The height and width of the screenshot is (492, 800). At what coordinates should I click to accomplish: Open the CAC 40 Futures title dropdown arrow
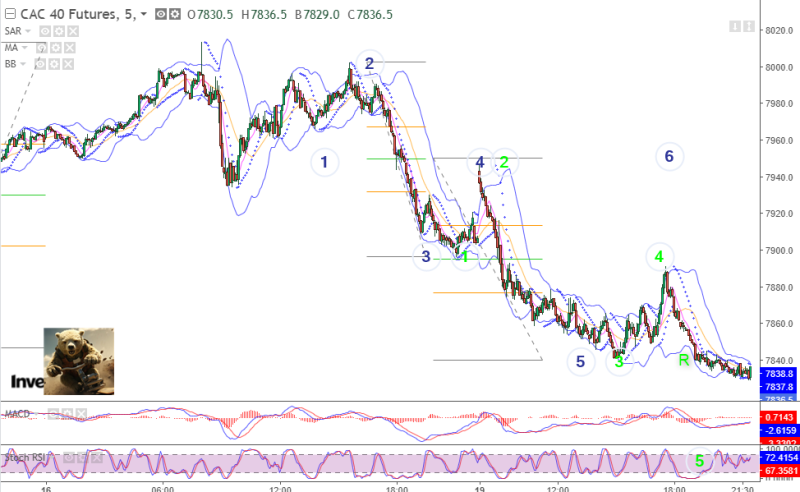click(144, 14)
